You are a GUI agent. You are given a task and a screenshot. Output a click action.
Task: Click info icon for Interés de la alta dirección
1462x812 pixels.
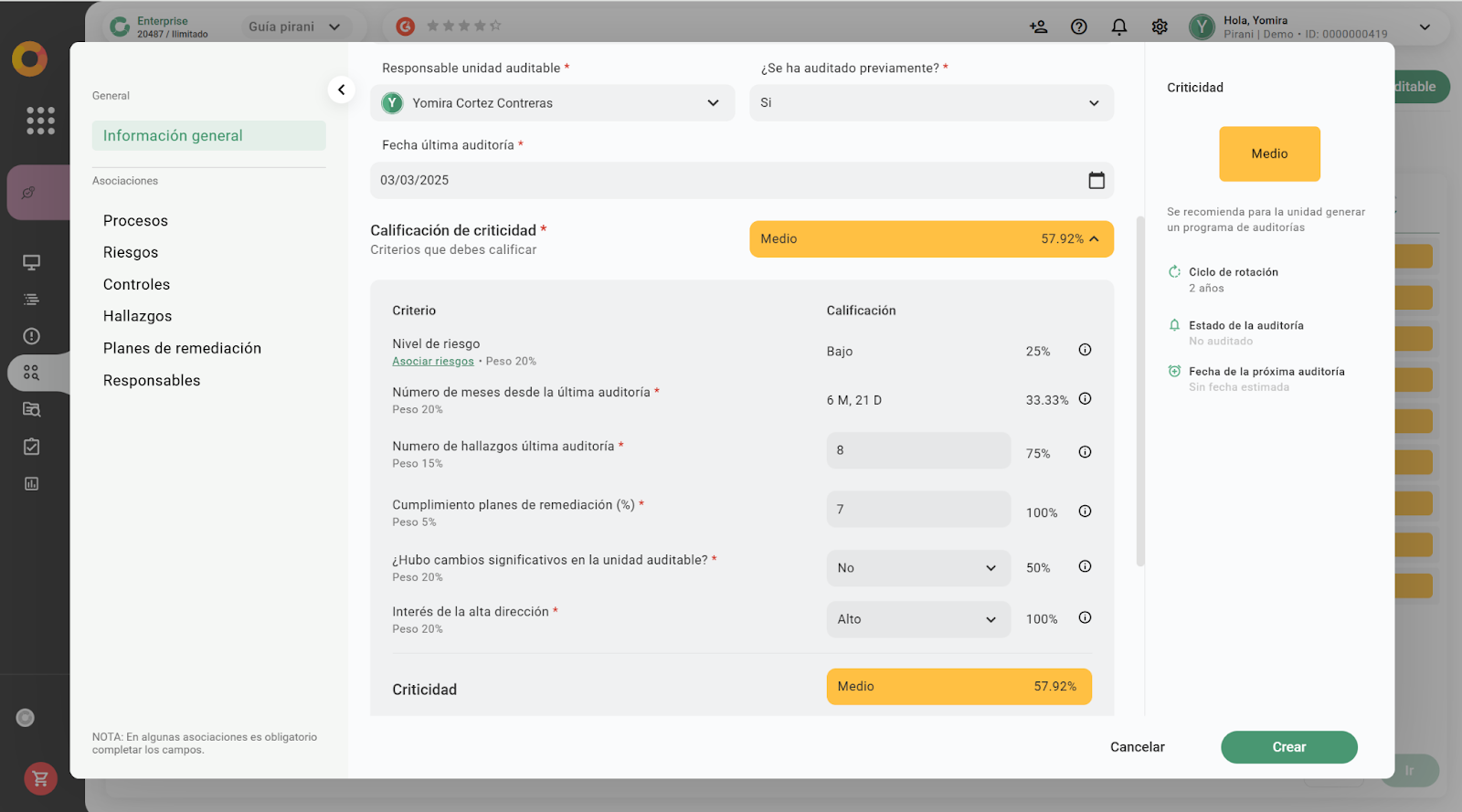[1085, 618]
